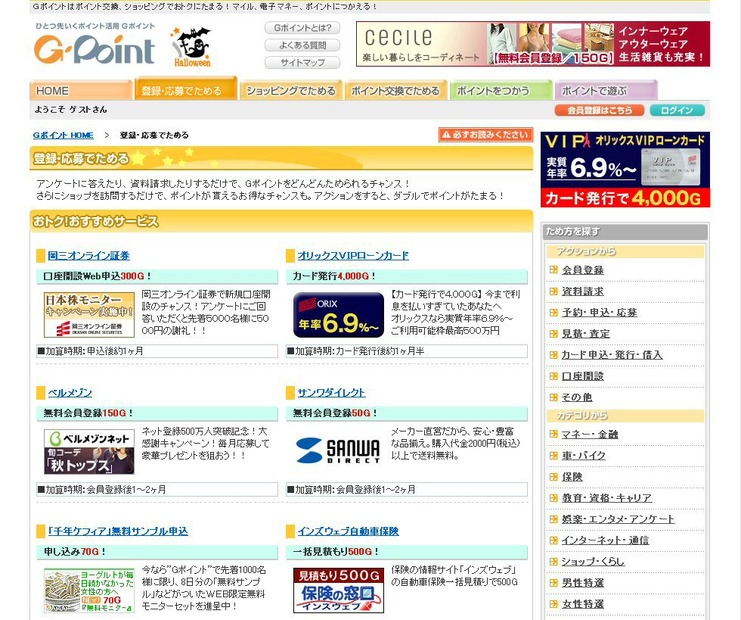Click arrow icon beside 保険

tap(553, 477)
